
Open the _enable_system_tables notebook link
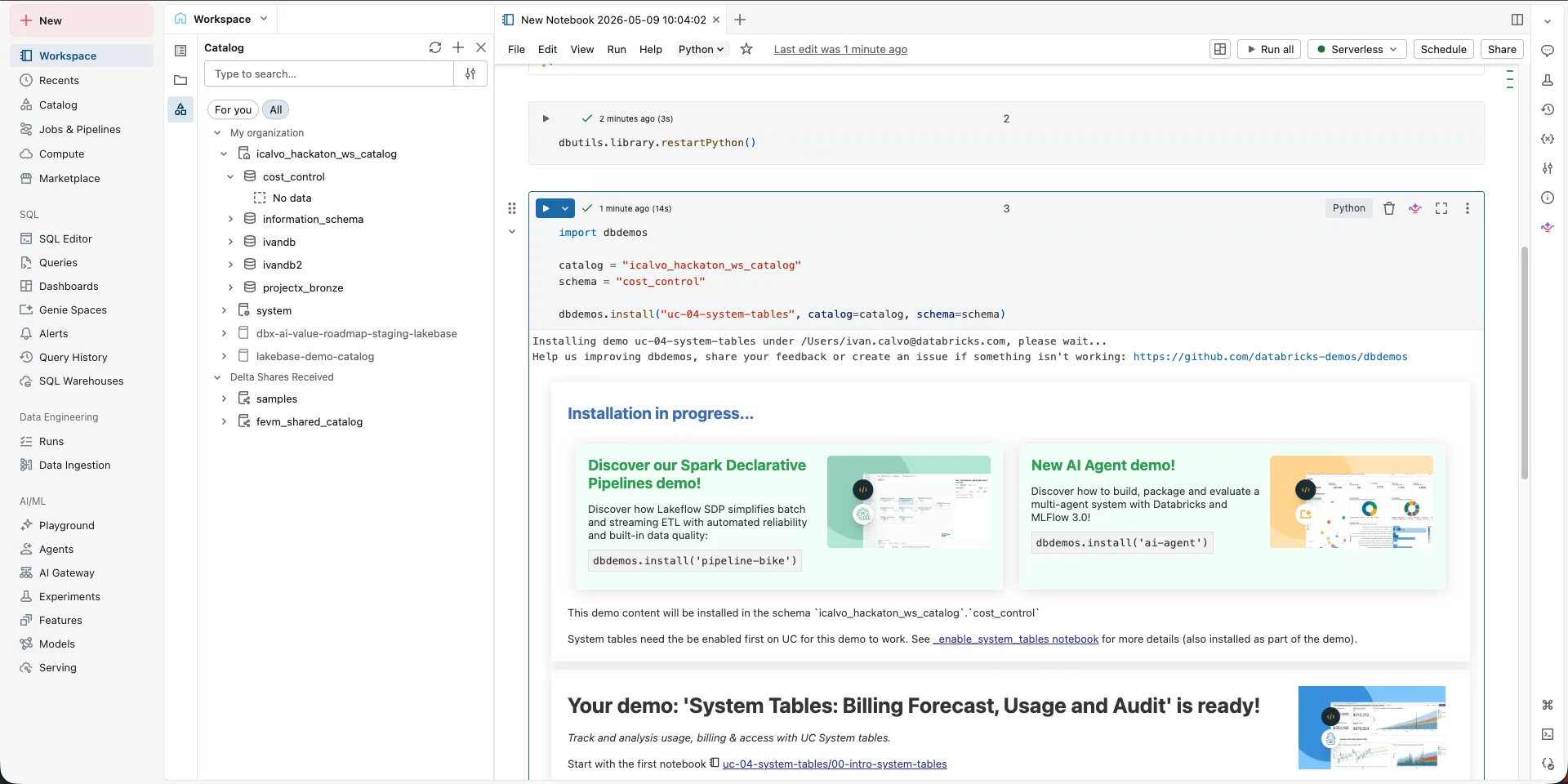1016,639
